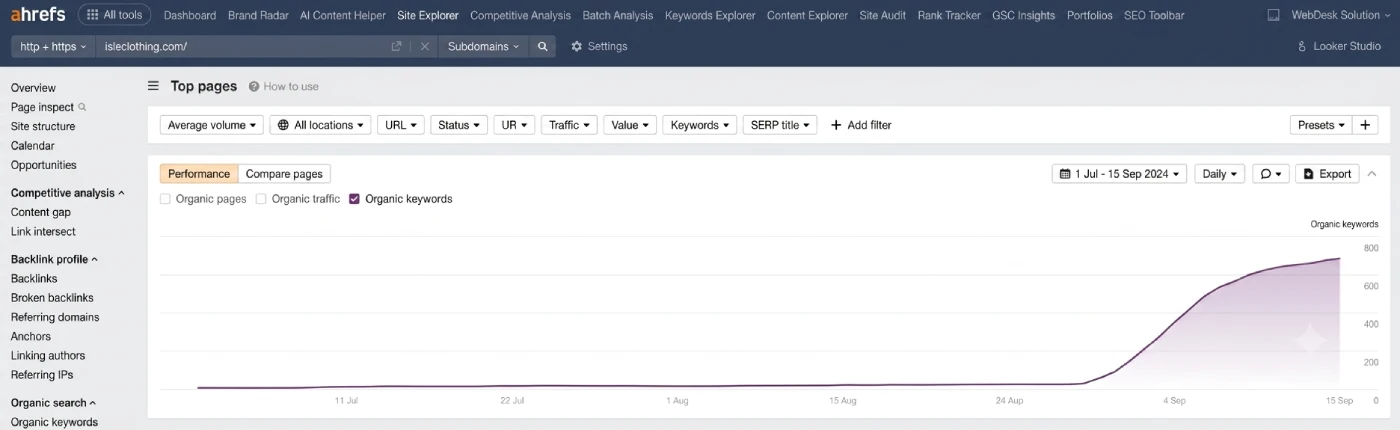Switch to the Performance tab
1400x430 pixels.
point(199,174)
